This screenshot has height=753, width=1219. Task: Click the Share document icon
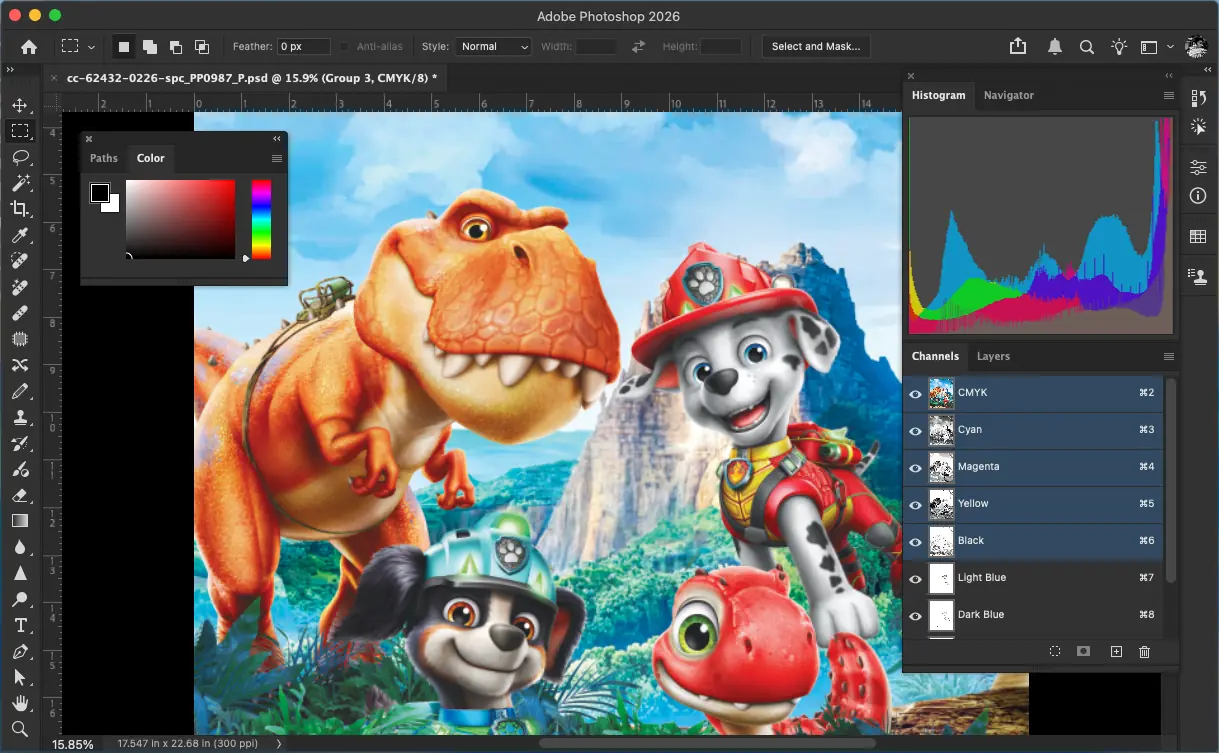coord(1018,46)
